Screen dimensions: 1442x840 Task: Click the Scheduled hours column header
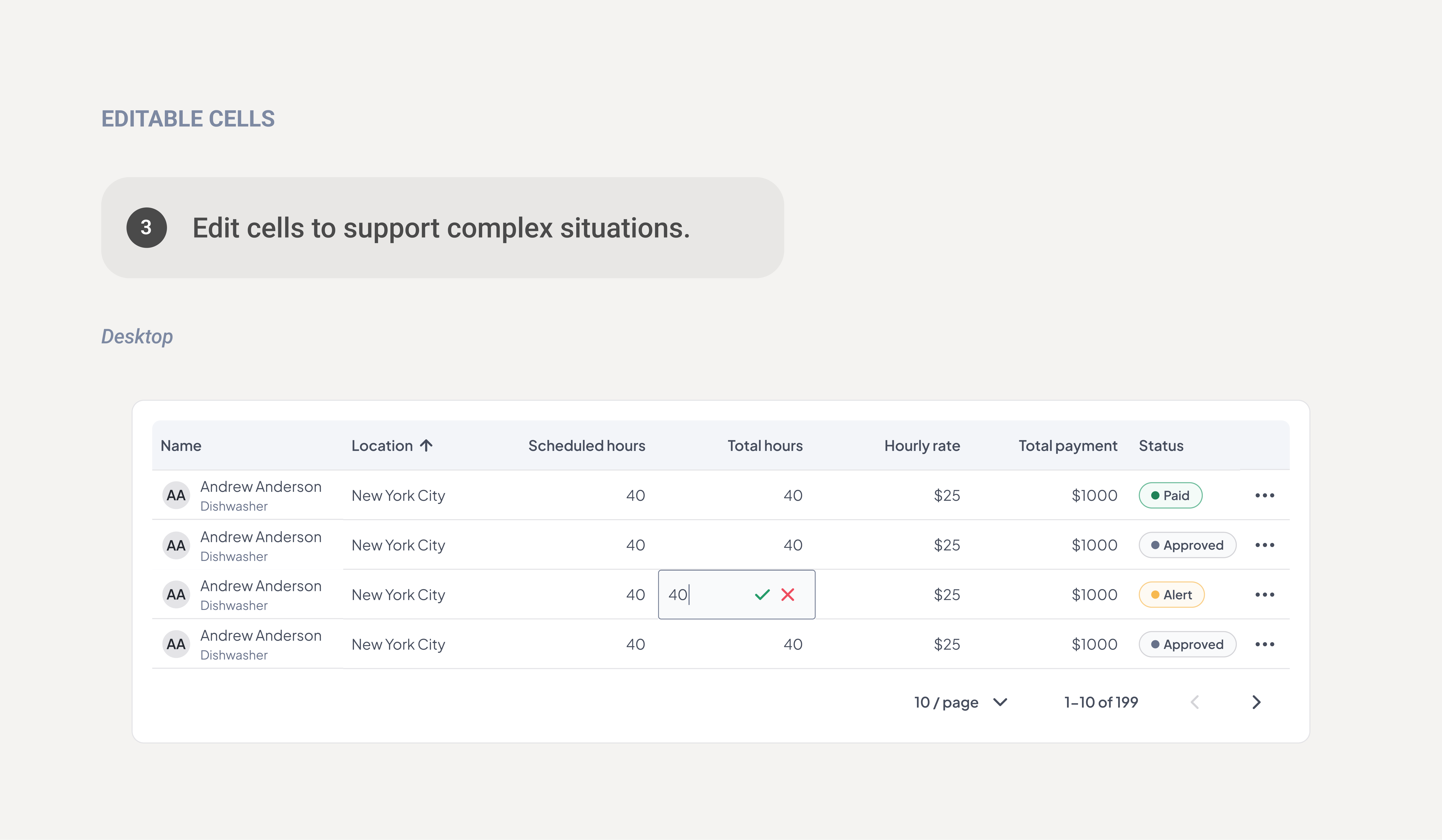587,446
